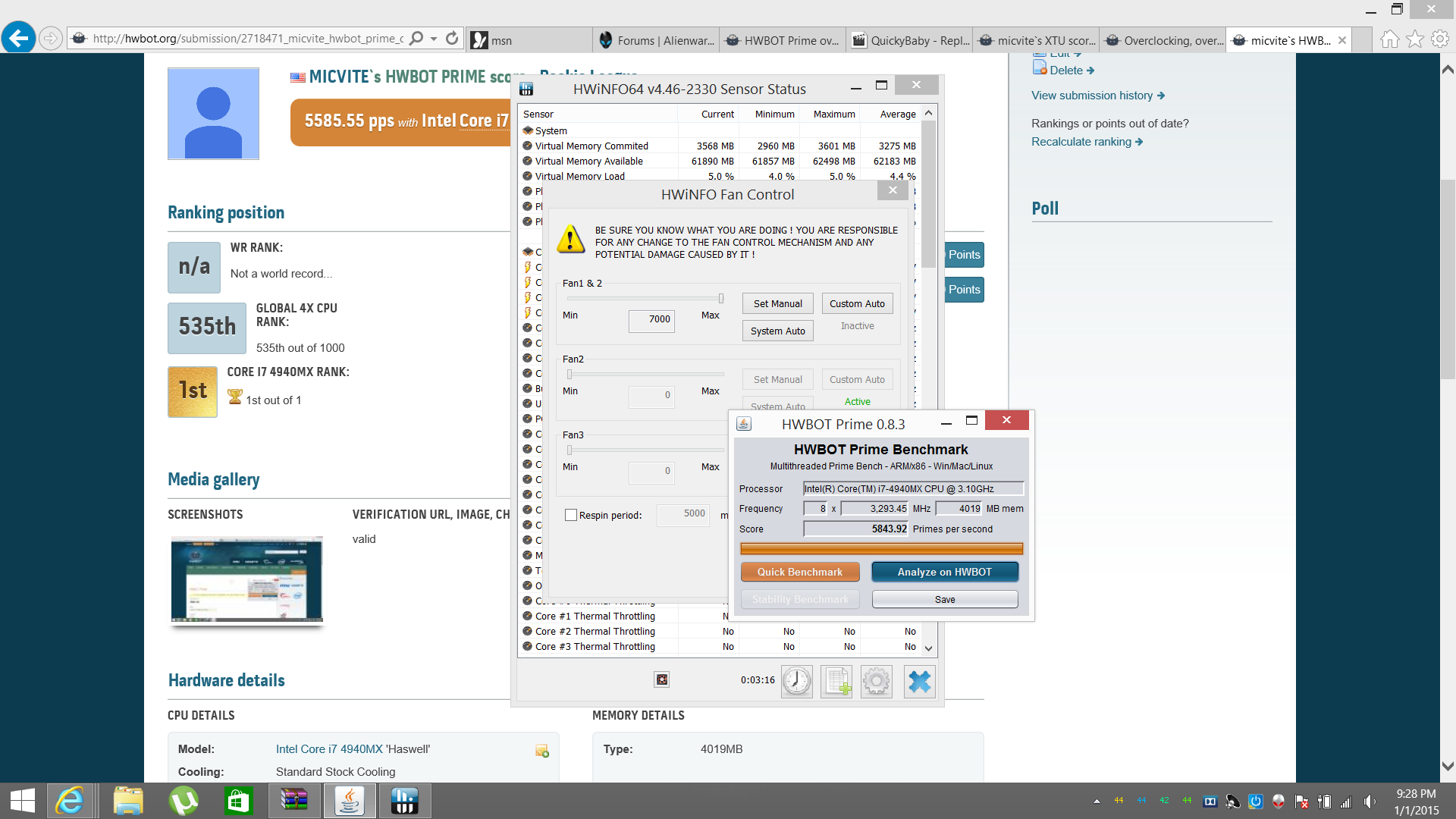Screen dimensions: 1456x819
Task: Click the address bar search magnifier icon
Action: pos(416,38)
